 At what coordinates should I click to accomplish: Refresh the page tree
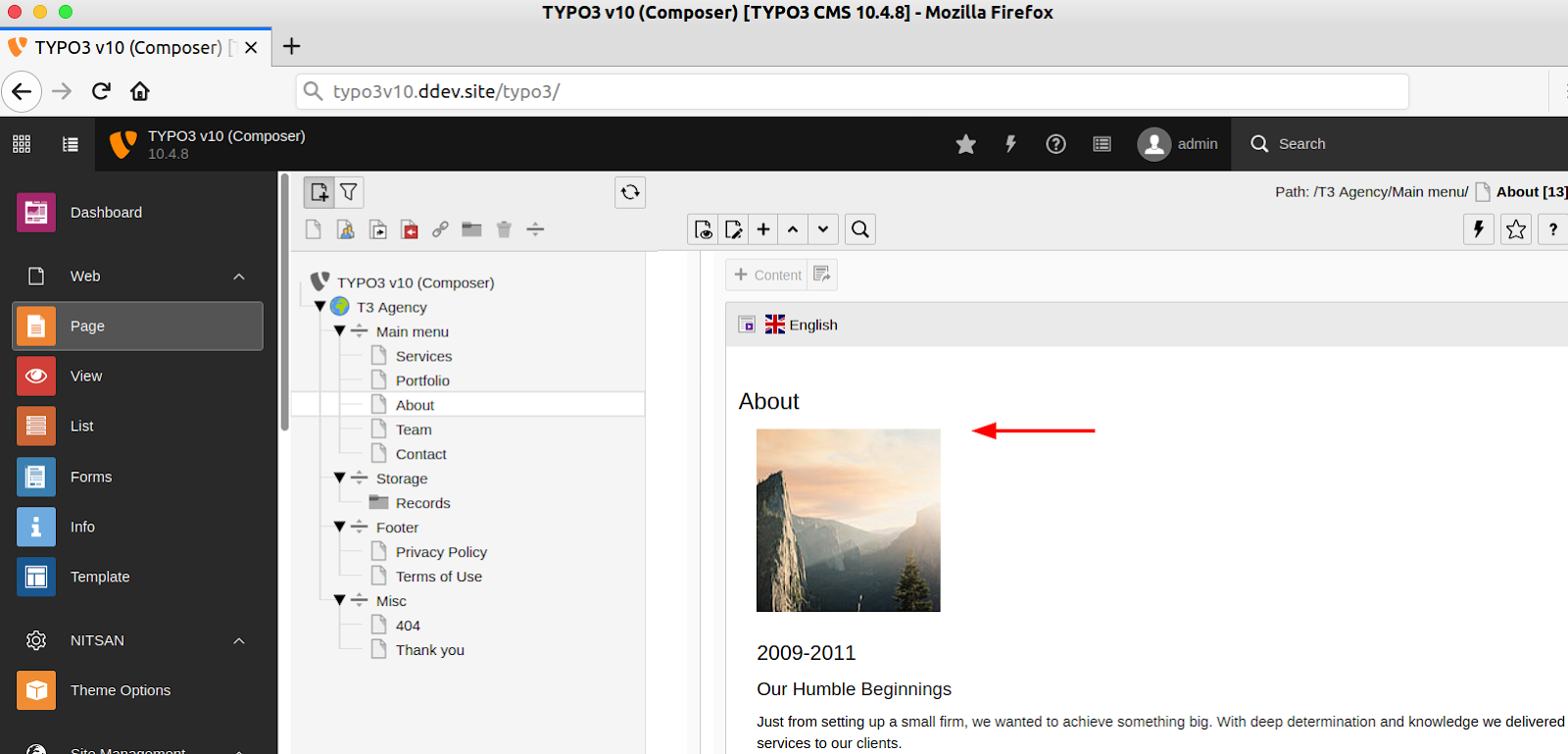pyautogui.click(x=630, y=192)
